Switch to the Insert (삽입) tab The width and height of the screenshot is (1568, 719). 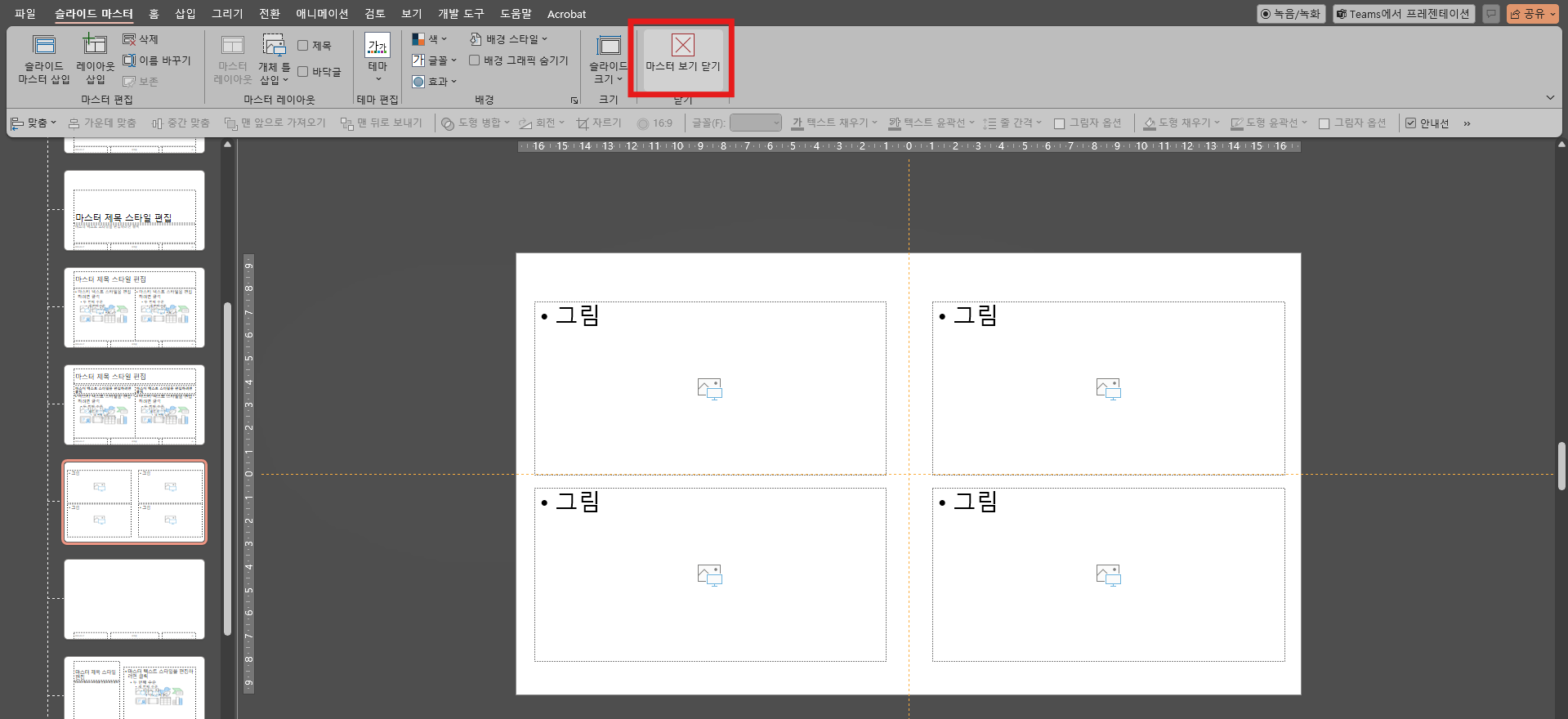185,14
